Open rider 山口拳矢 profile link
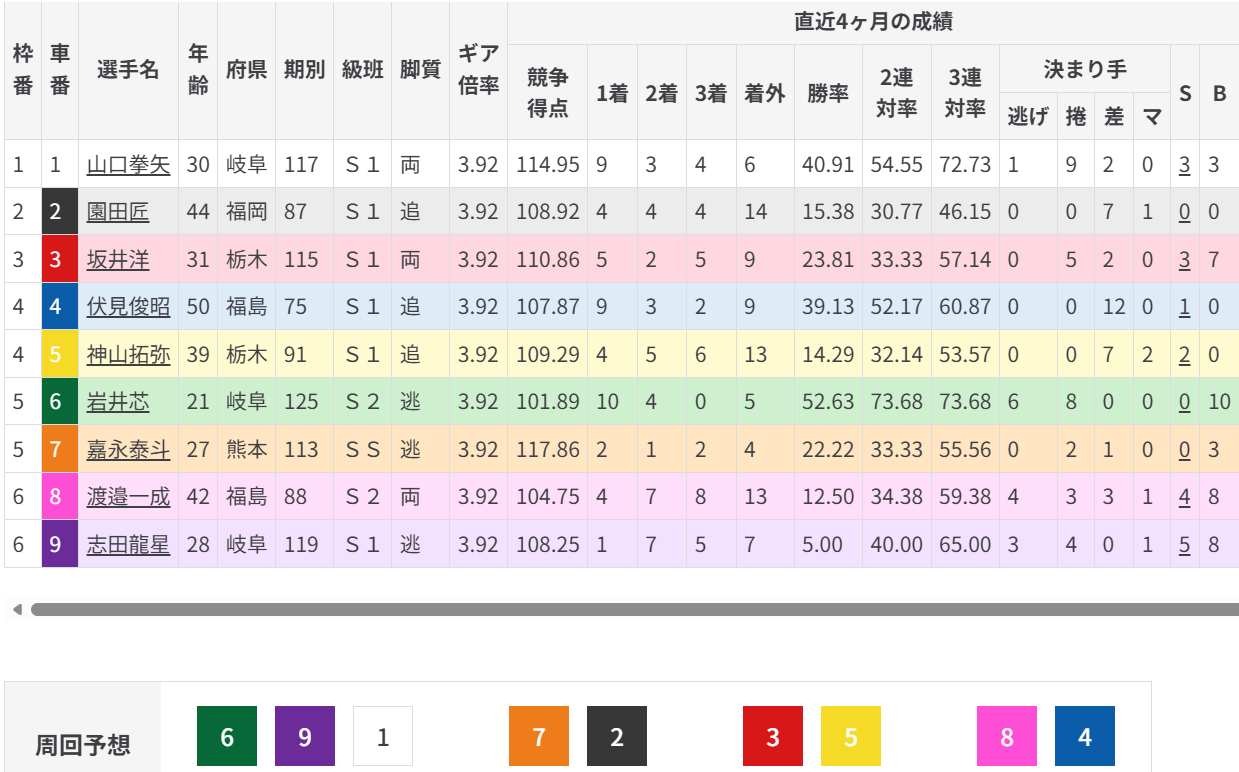Screen dimensions: 1239x772 click(128, 164)
